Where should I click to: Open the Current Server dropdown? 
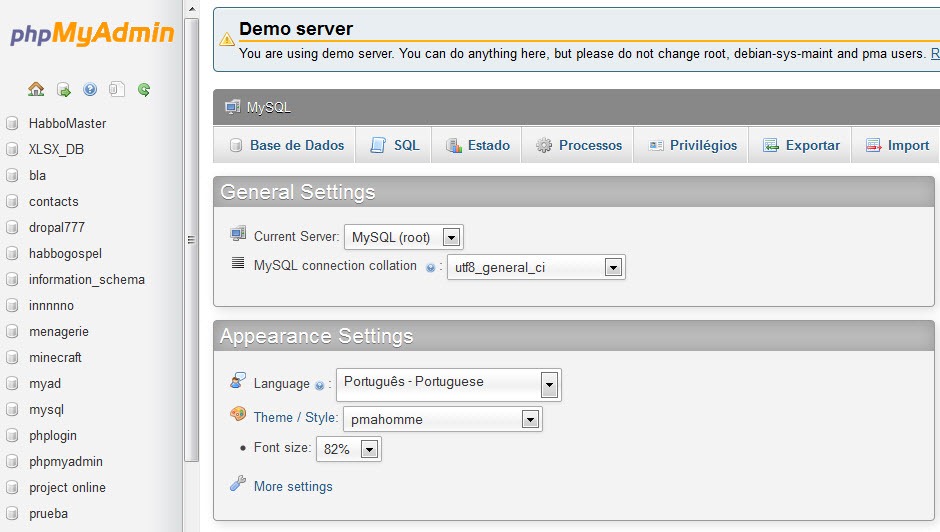pyautogui.click(x=403, y=237)
